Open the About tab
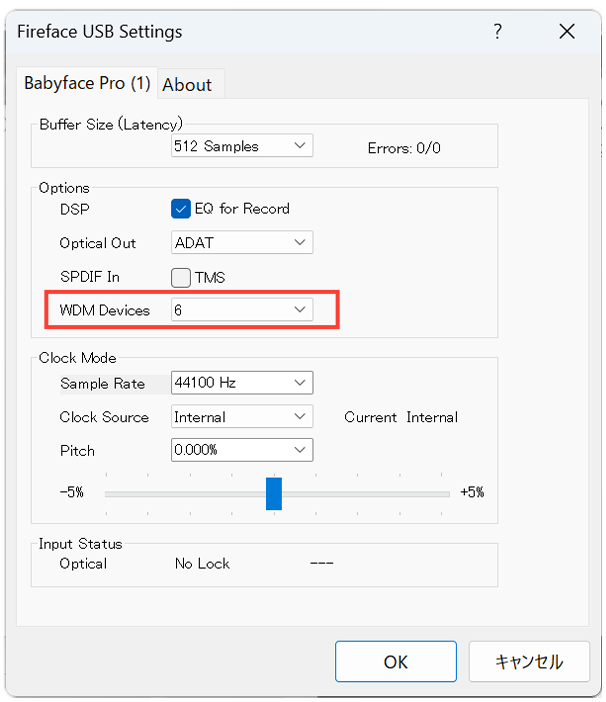Image resolution: width=606 pixels, height=702 pixels. click(x=187, y=85)
